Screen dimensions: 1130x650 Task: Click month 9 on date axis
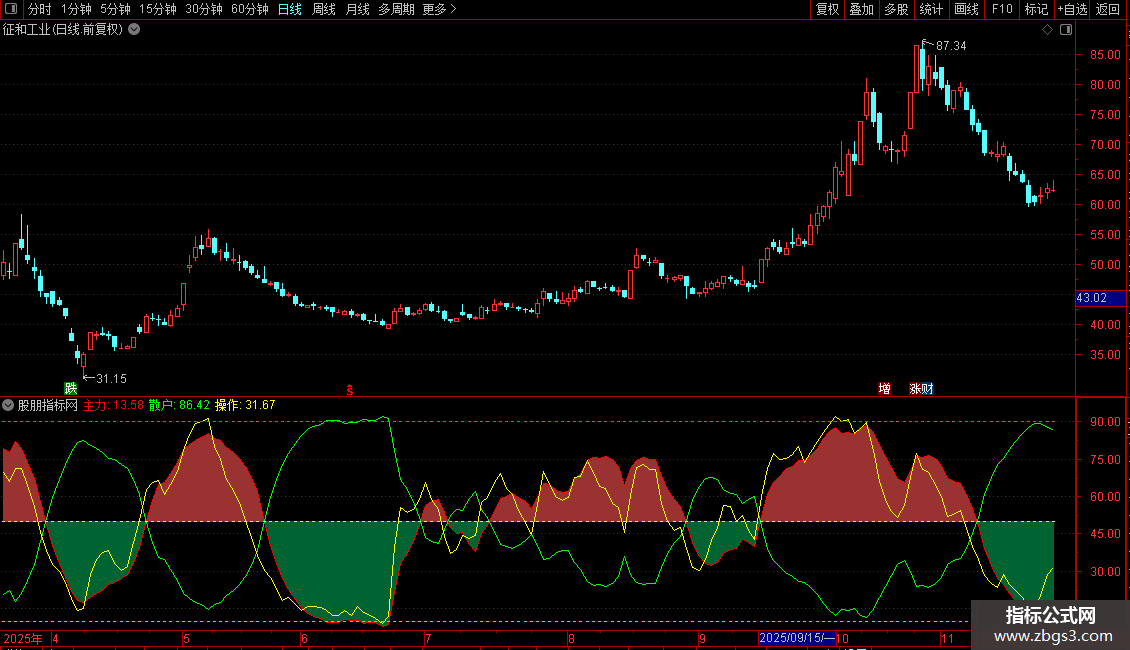[x=702, y=638]
